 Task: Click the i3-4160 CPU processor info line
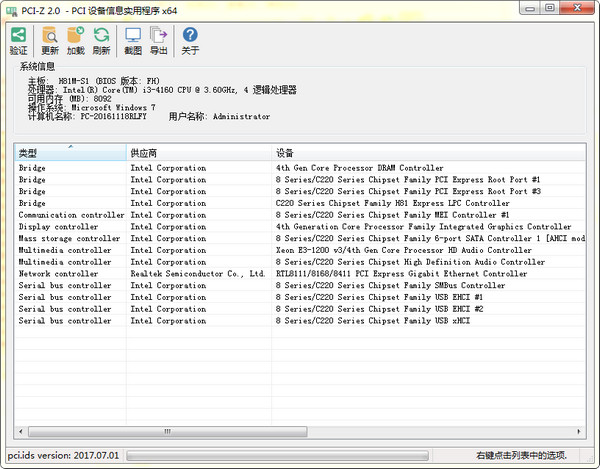[162, 90]
